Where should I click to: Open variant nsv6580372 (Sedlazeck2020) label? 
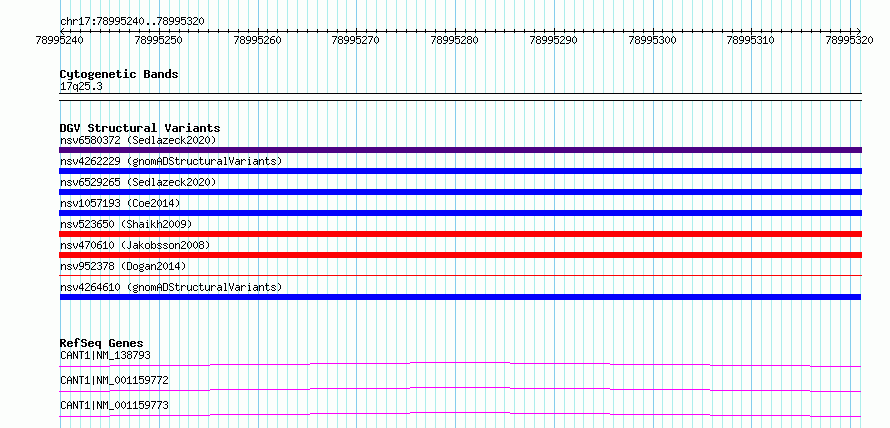tap(138, 140)
